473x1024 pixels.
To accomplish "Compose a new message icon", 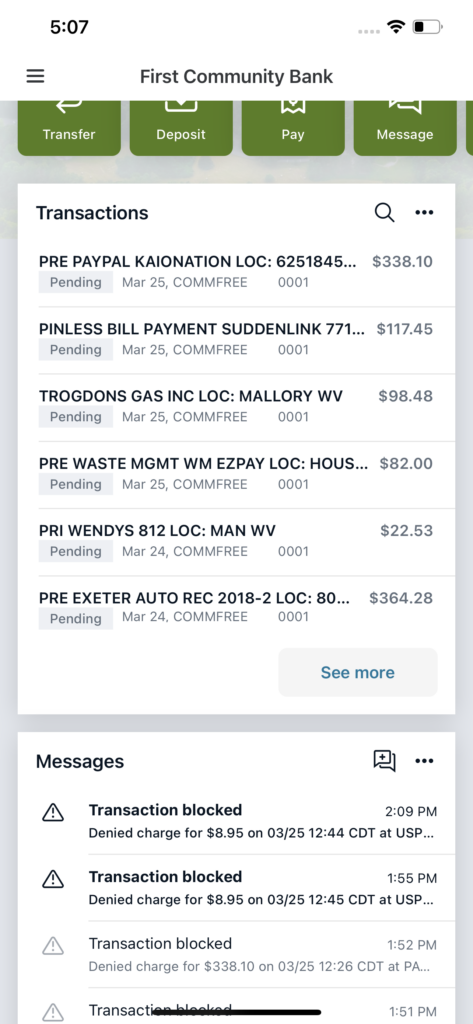I will tap(385, 761).
